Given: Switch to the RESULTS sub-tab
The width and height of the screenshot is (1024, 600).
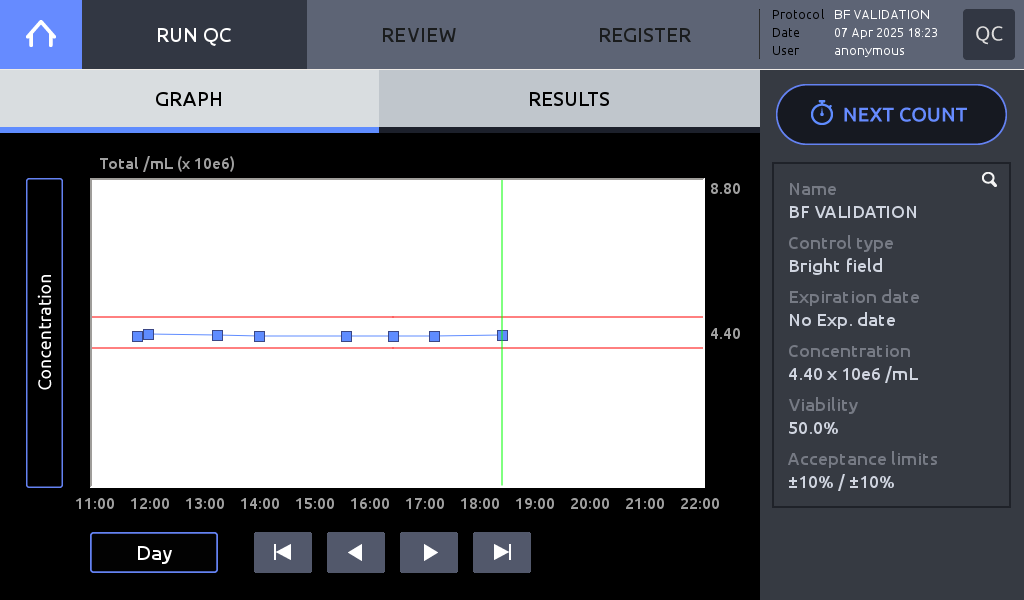Looking at the screenshot, I should [x=569, y=99].
